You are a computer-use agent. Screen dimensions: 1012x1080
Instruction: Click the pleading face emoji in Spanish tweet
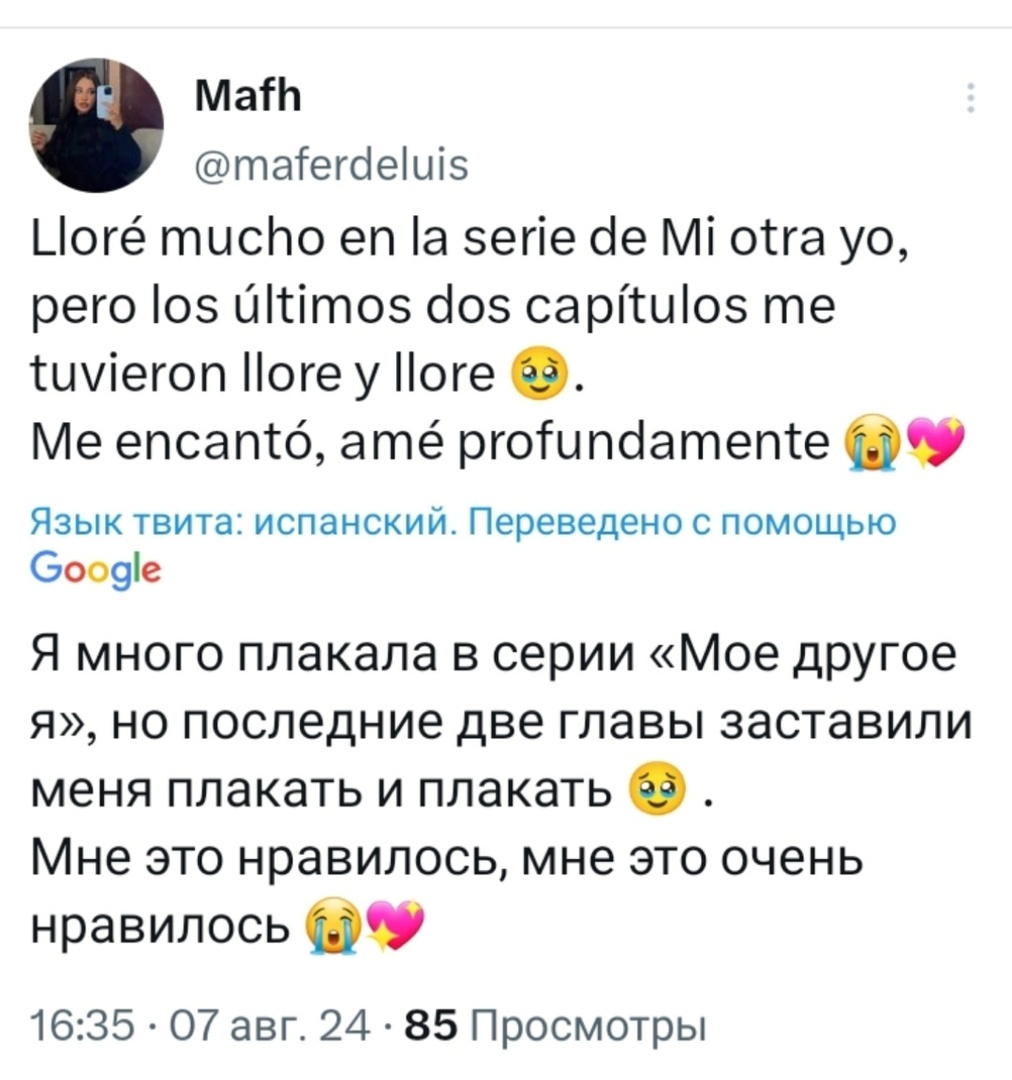pos(531,376)
